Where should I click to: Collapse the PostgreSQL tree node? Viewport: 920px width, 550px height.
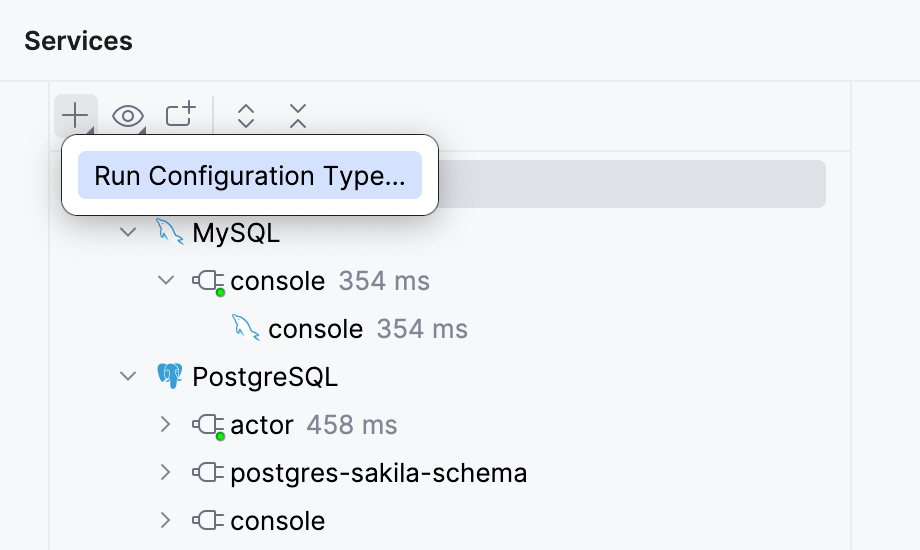(128, 377)
